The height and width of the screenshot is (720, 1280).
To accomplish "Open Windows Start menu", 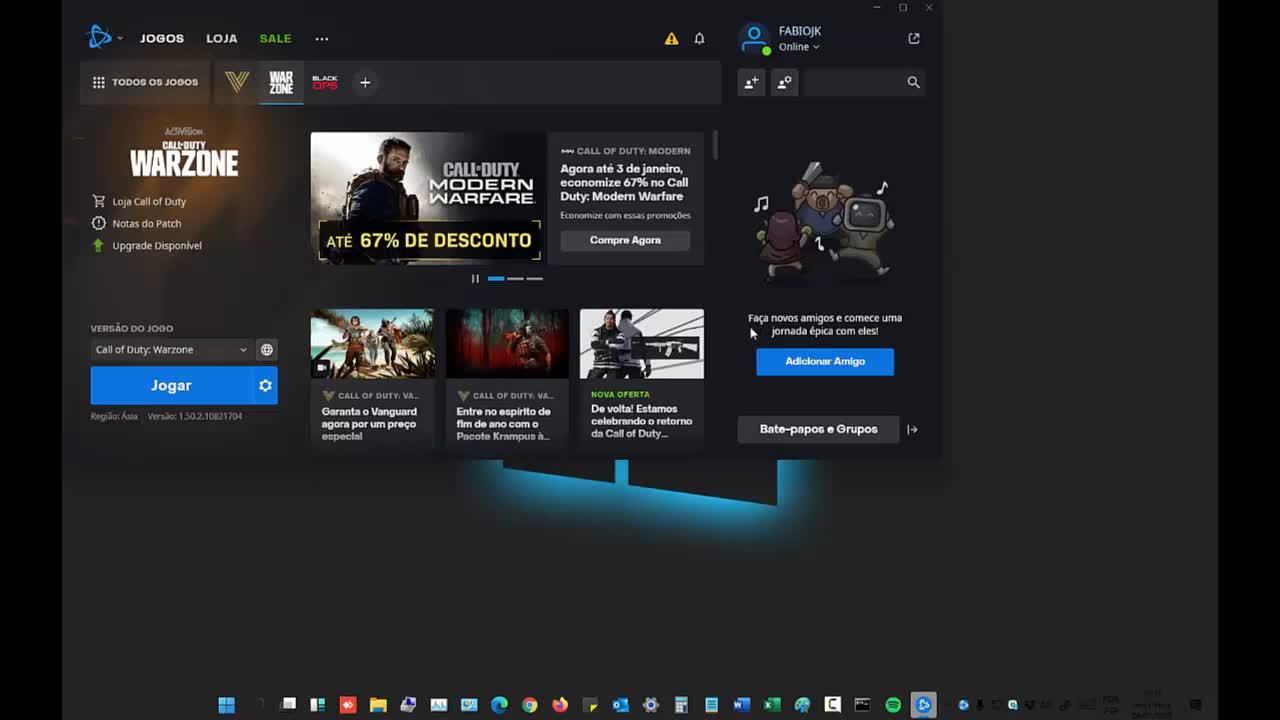I will coord(227,705).
